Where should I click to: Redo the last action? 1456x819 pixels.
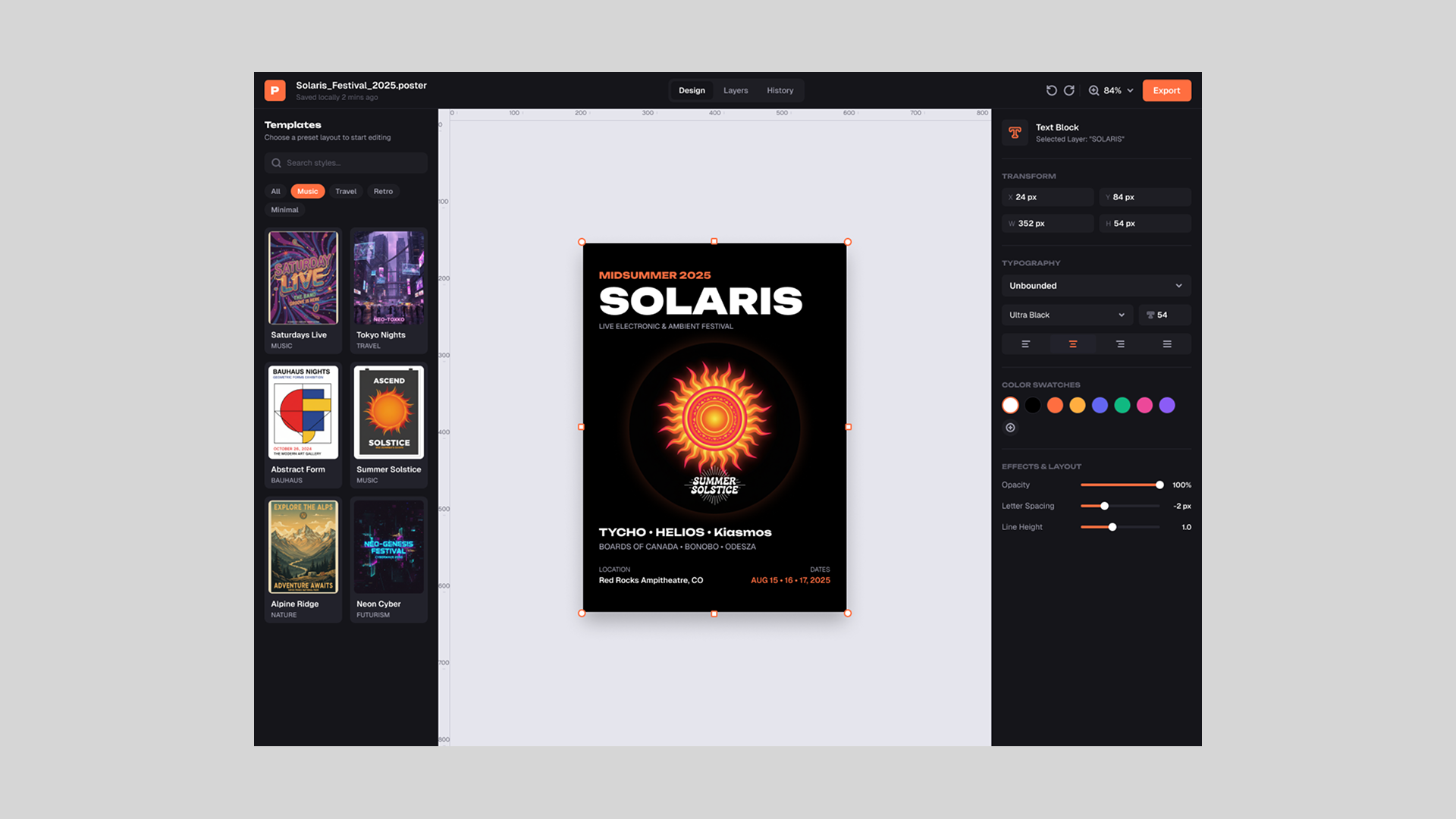tap(1069, 90)
